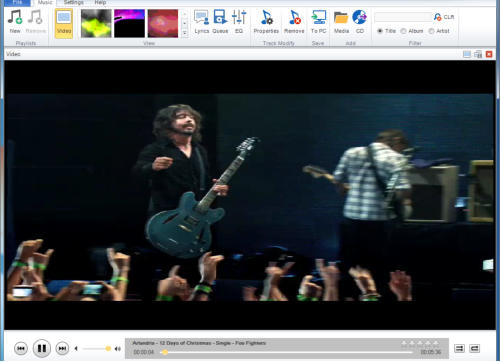Add music from CD
Image resolution: width=500 pixels, height=362 pixels.
coord(360,22)
